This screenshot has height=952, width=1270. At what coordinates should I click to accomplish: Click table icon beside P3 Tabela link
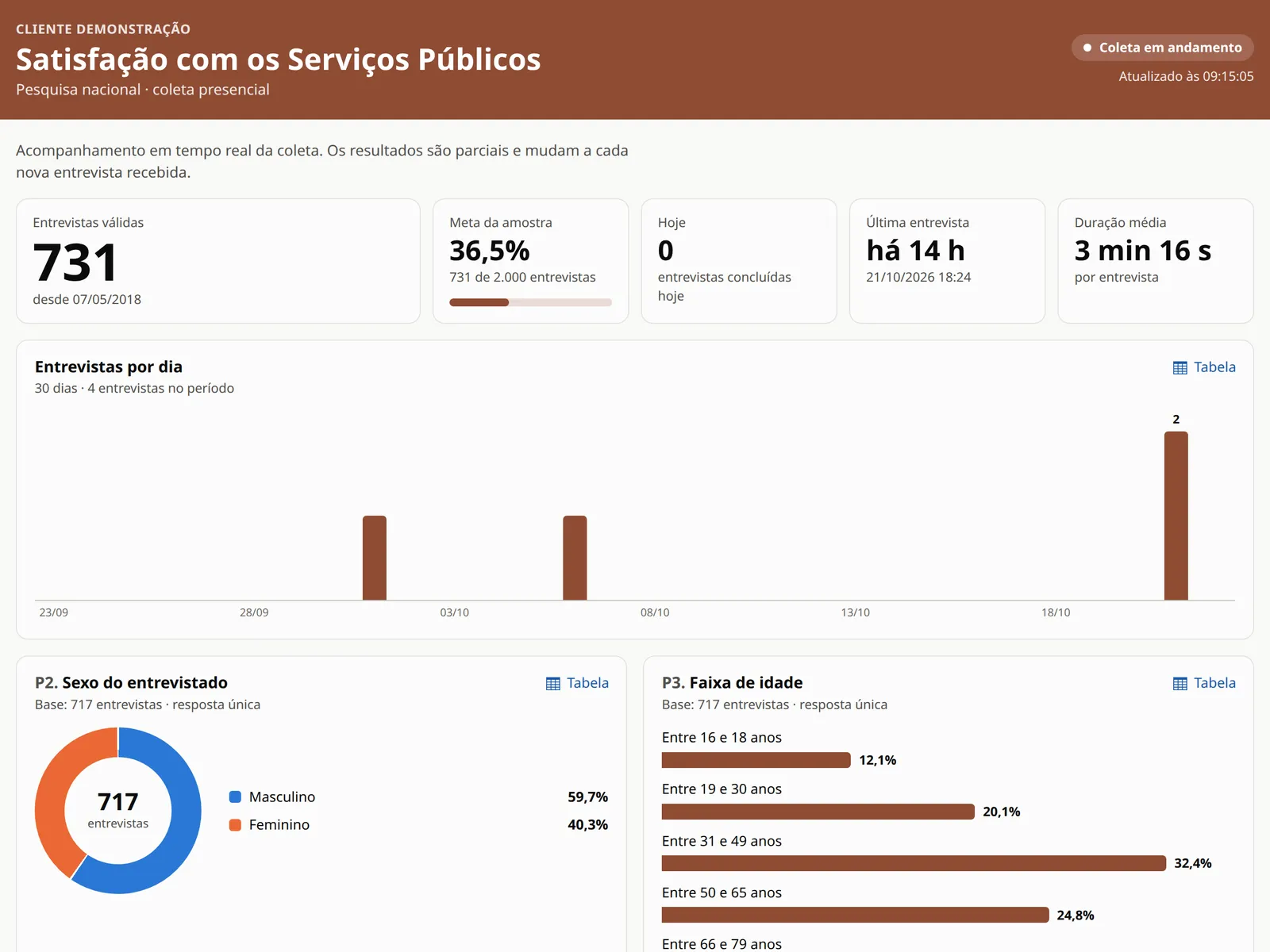point(1180,684)
